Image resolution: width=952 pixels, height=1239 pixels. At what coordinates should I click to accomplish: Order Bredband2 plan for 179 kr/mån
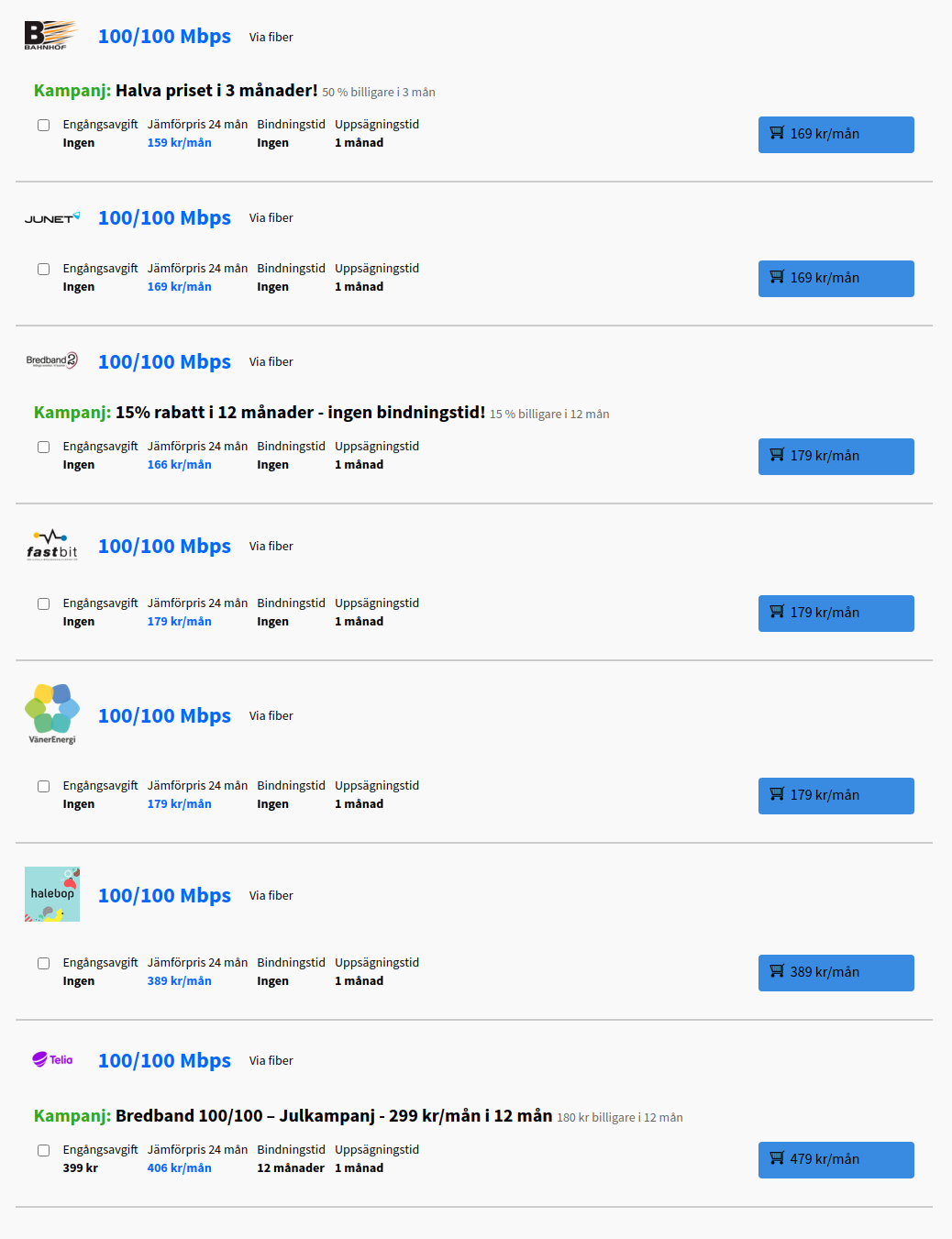[x=836, y=457]
